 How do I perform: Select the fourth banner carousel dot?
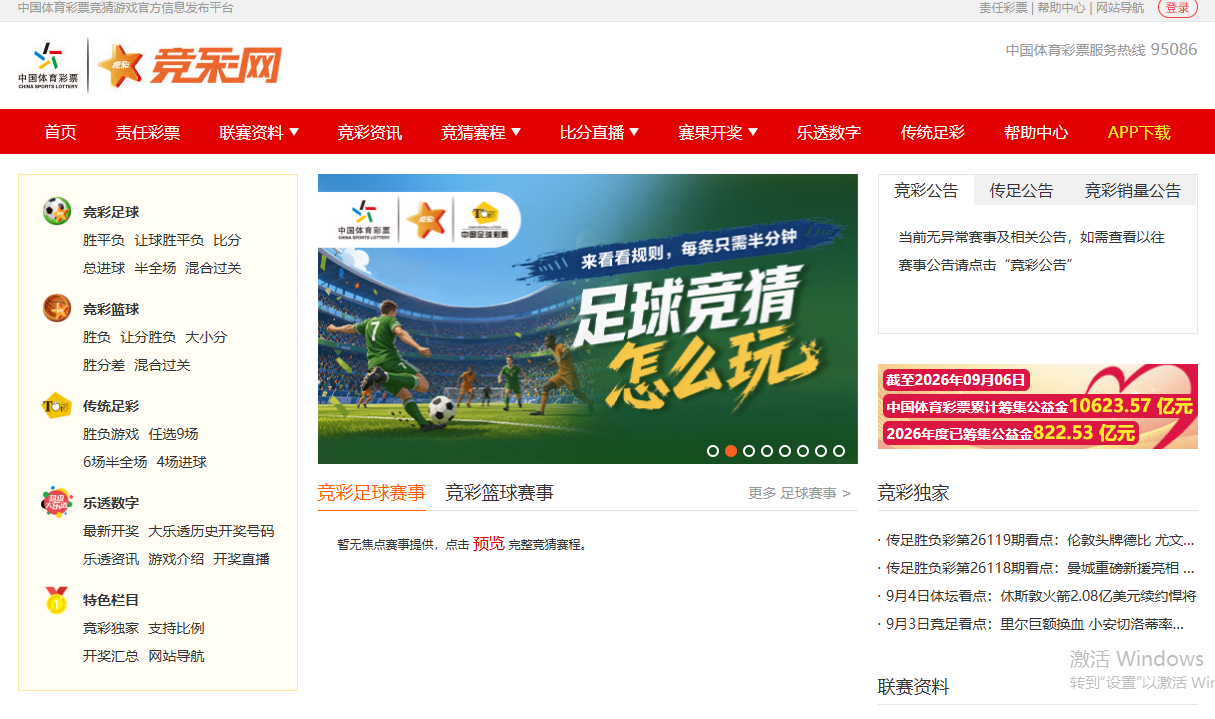[767, 451]
